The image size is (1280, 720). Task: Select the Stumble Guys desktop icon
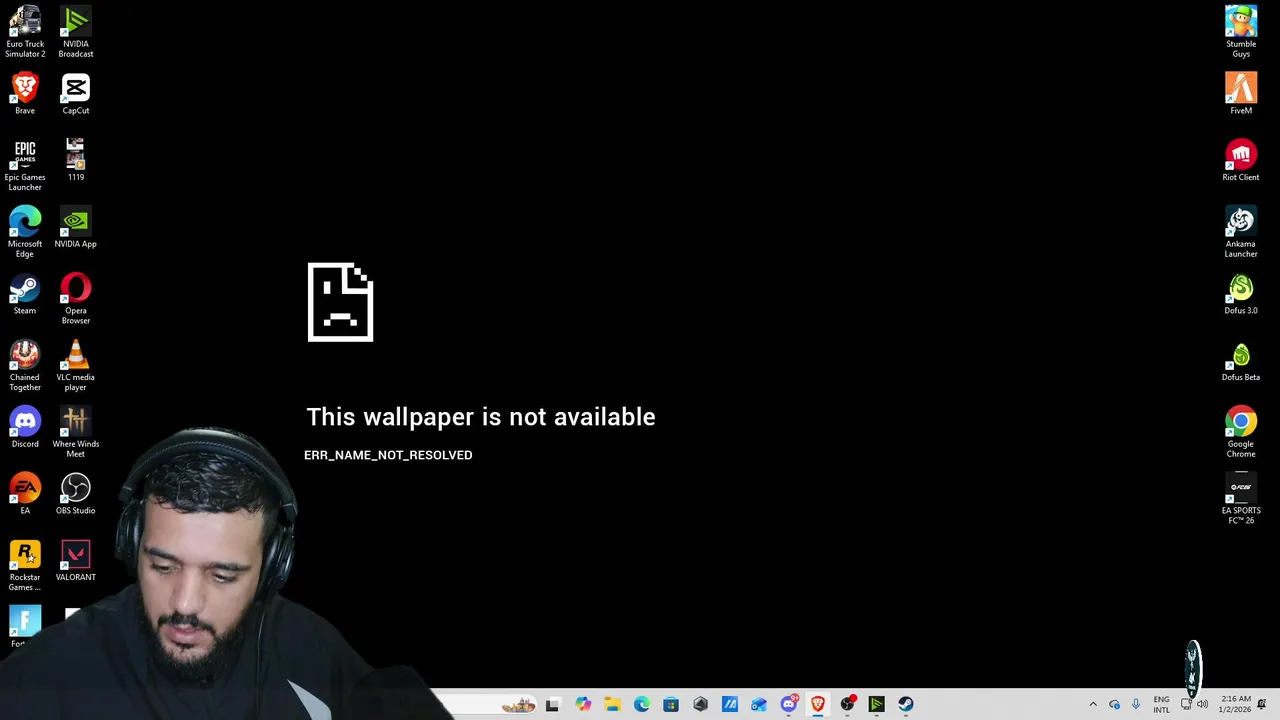[x=1241, y=32]
